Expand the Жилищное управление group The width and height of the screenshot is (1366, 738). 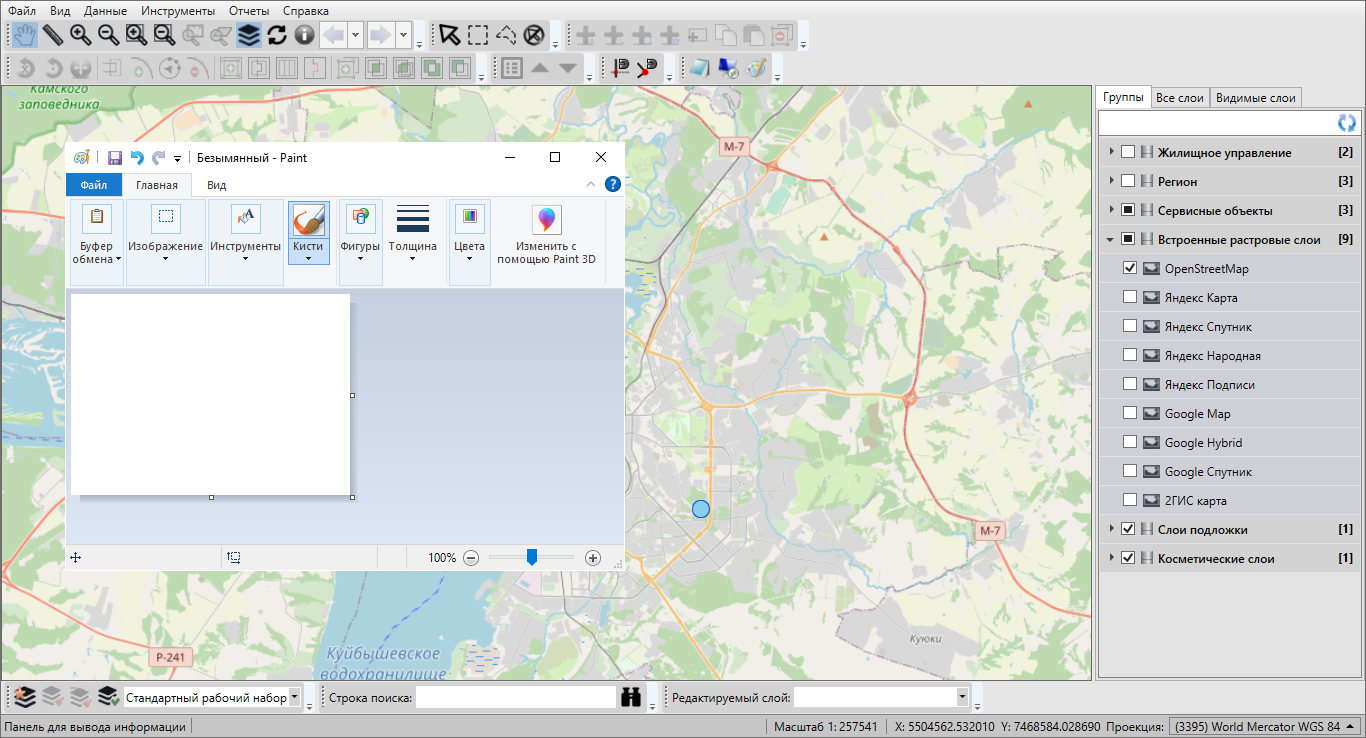(x=1111, y=153)
